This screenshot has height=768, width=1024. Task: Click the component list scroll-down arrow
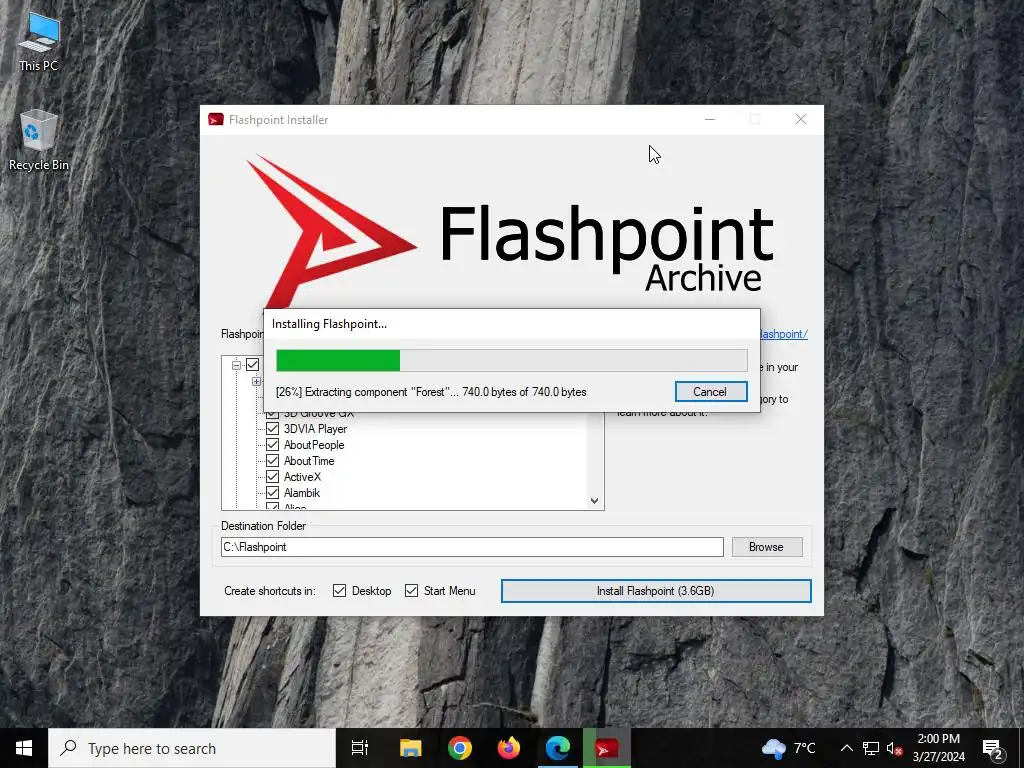(x=594, y=501)
